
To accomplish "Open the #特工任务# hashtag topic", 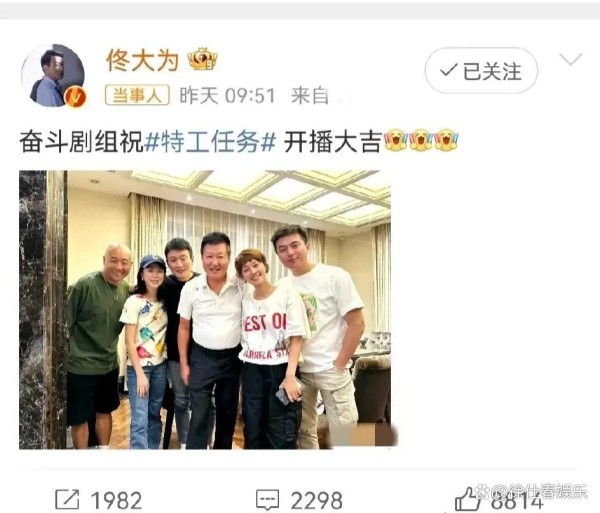I will pyautogui.click(x=210, y=143).
